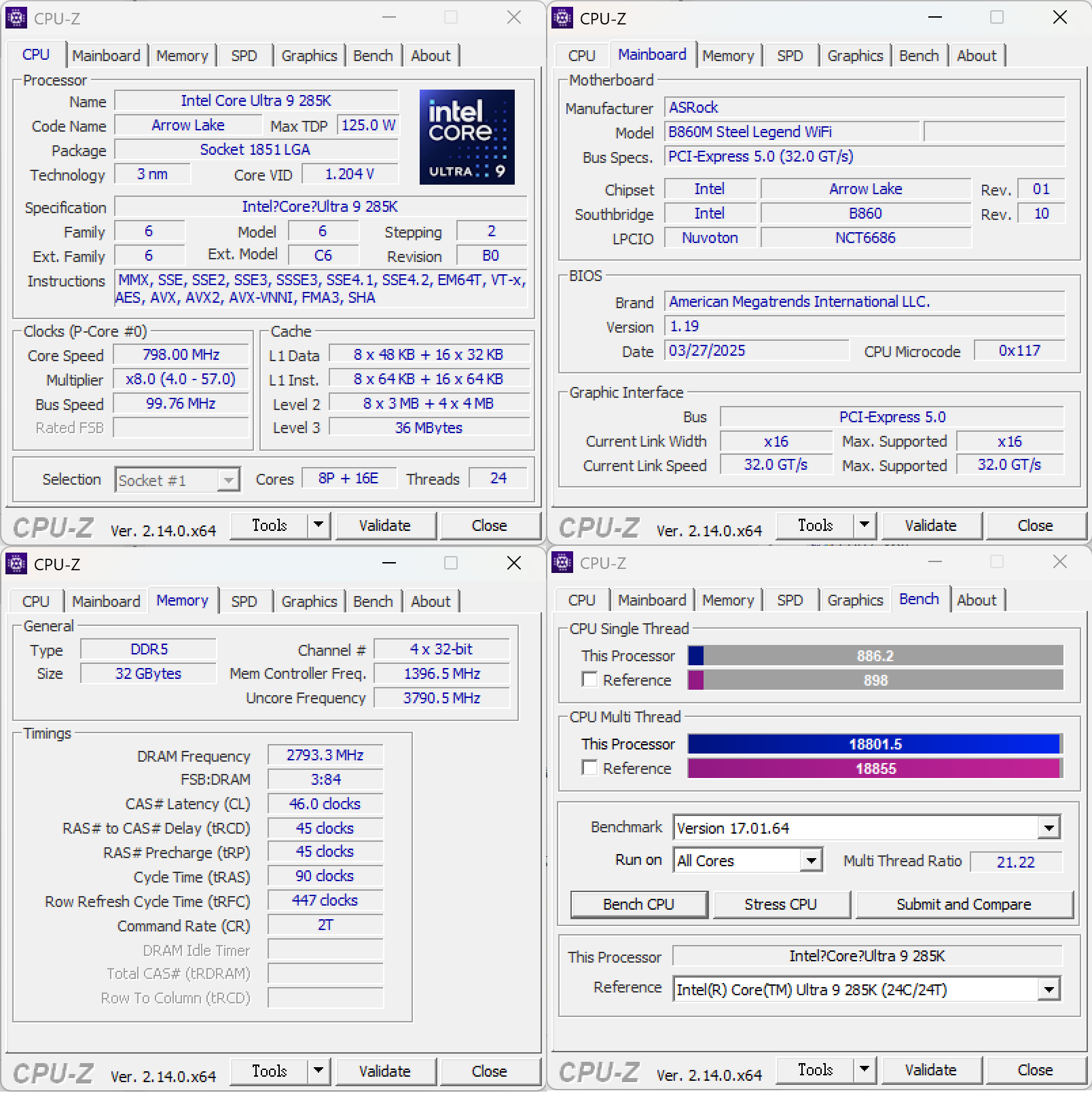
Task: Click the Multiplier x8.0 (4.0 - 57.0) value
Action: click(x=181, y=379)
